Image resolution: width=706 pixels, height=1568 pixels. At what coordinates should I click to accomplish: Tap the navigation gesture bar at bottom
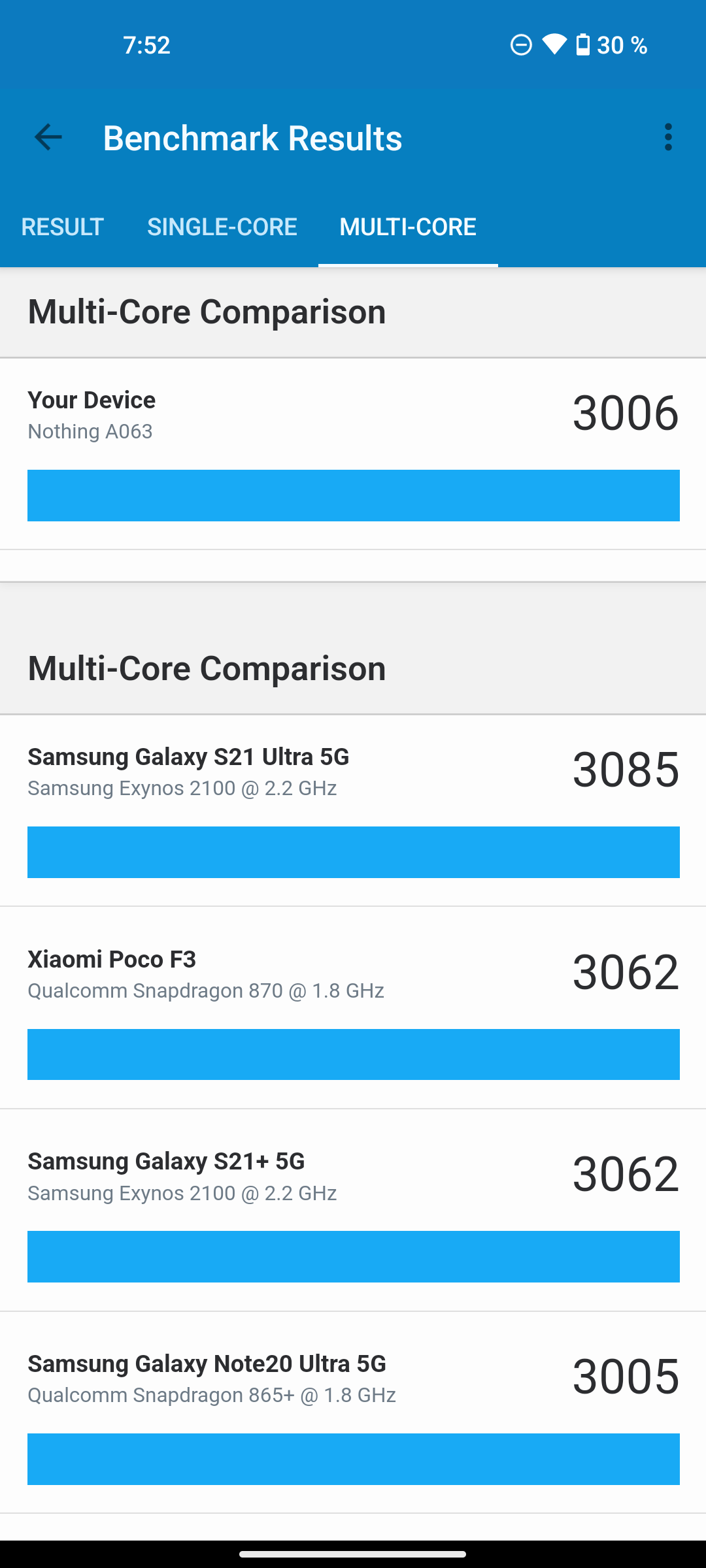pyautogui.click(x=353, y=1554)
